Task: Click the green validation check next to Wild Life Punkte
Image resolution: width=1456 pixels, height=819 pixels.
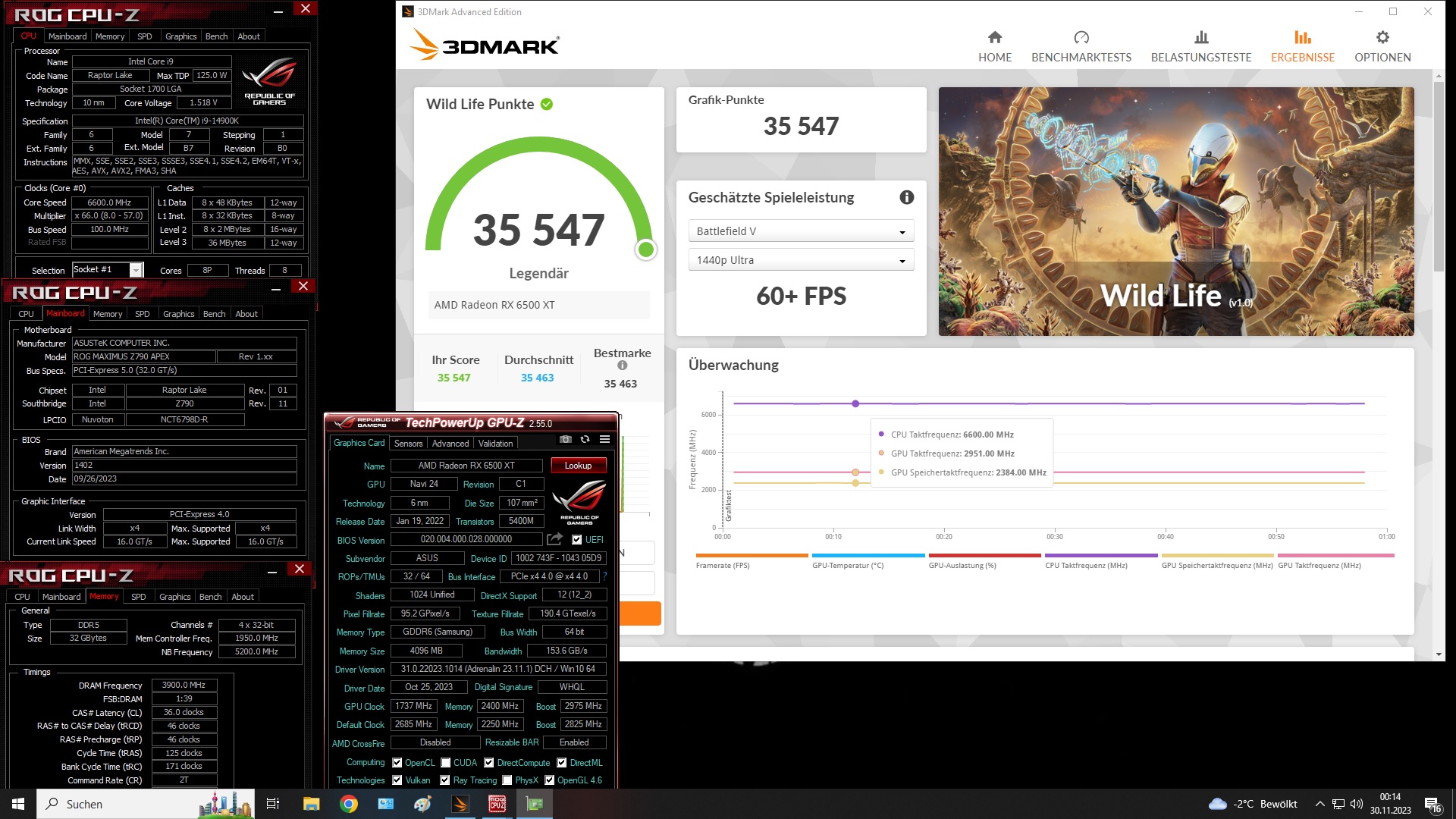Action: pos(546,105)
